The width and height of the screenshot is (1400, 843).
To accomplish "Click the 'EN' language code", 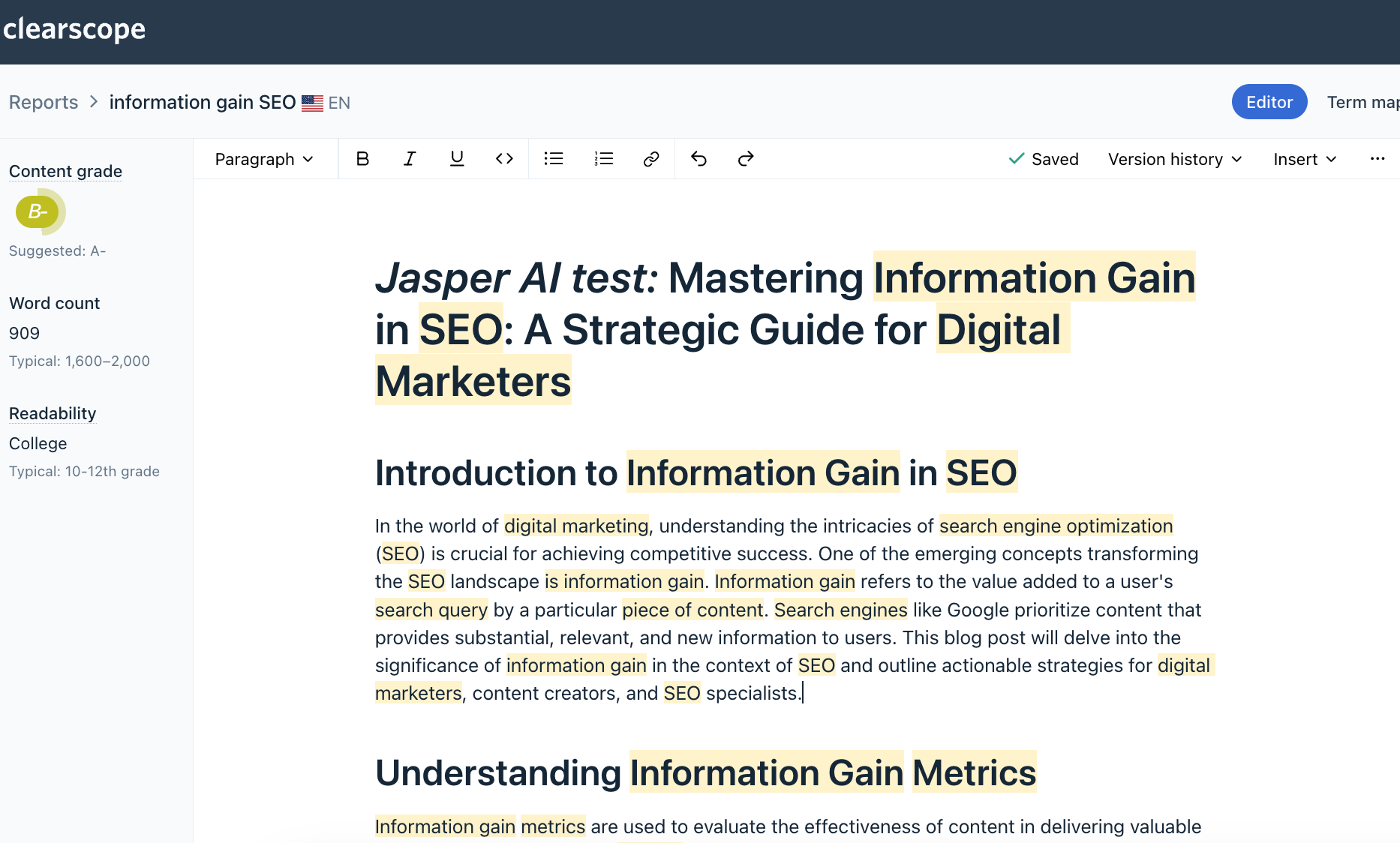I will click(x=339, y=103).
